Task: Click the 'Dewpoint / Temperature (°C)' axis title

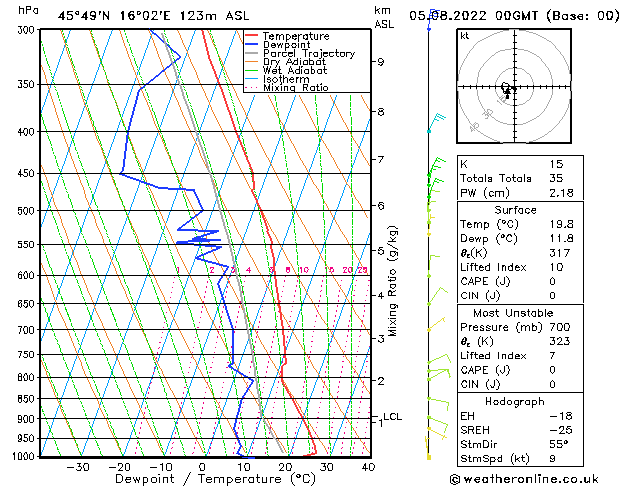Action: click(x=215, y=479)
